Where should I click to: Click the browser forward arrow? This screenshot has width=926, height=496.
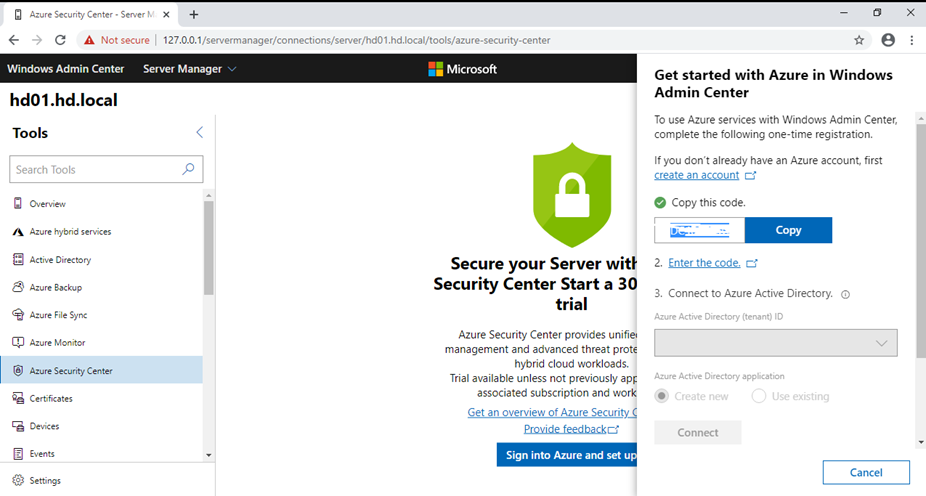point(37,40)
